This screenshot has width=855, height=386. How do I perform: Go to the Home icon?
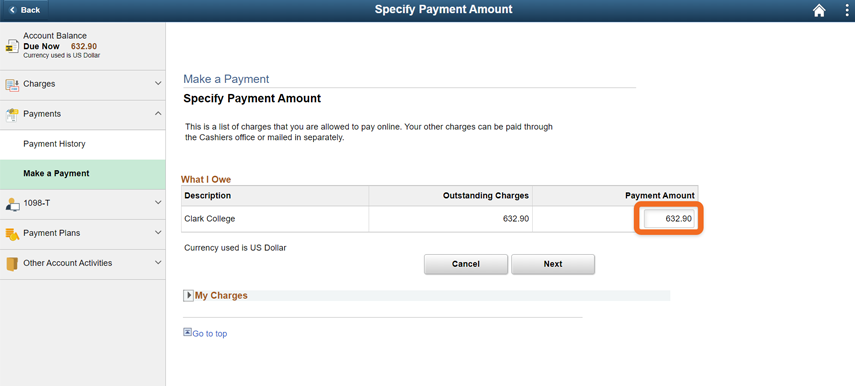click(x=819, y=10)
